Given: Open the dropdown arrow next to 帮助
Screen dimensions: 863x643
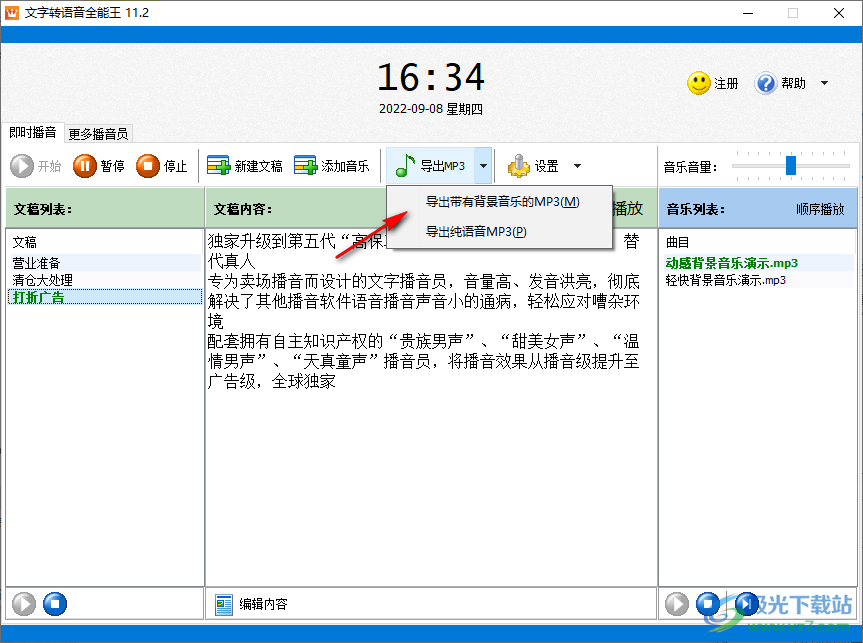Looking at the screenshot, I should point(824,83).
